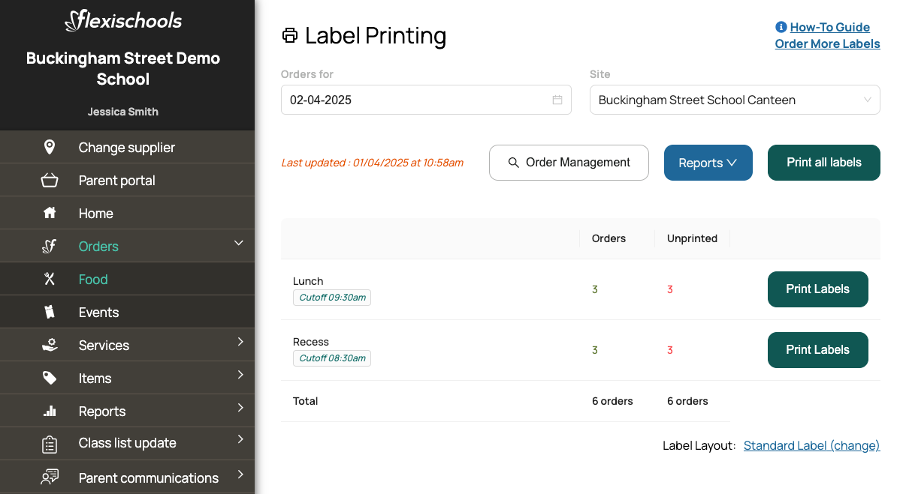Select Events in the sidebar menu
904x494 pixels.
pyautogui.click(x=99, y=312)
